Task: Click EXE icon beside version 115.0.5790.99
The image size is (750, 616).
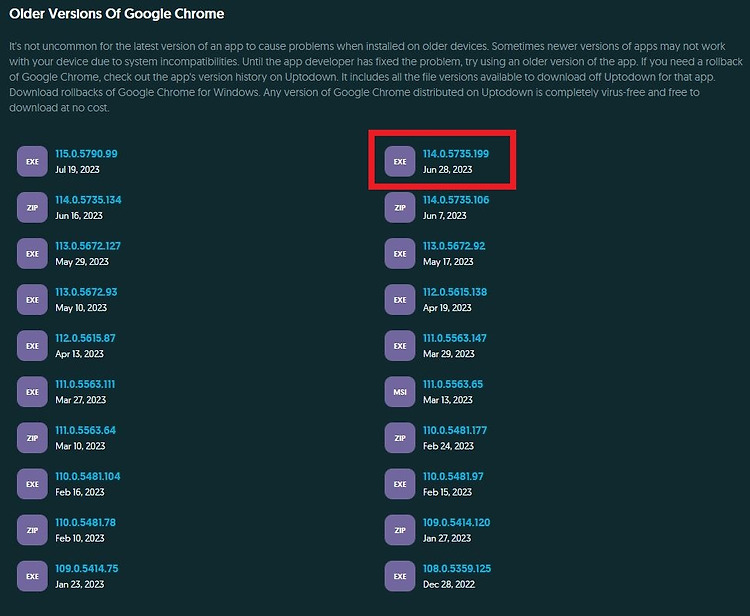Action: (x=32, y=162)
